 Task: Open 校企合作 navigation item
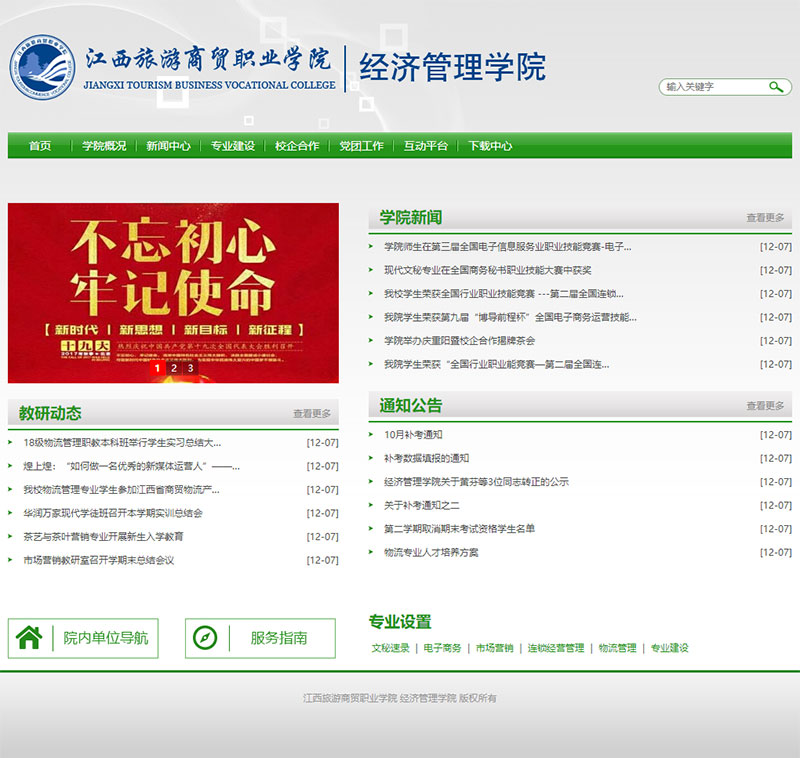click(297, 146)
